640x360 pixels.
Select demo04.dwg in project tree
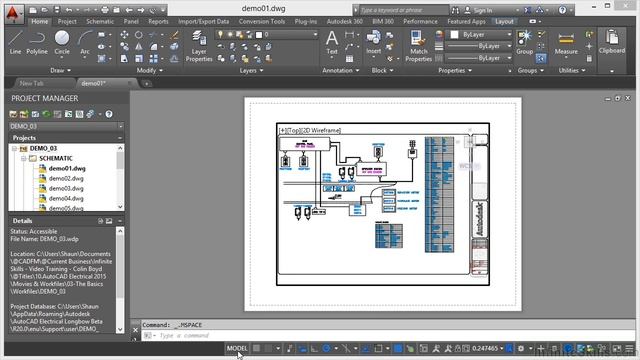point(66,198)
